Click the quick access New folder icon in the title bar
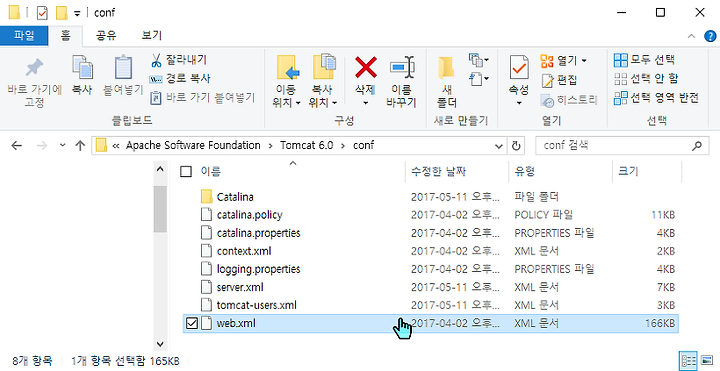 [62, 13]
